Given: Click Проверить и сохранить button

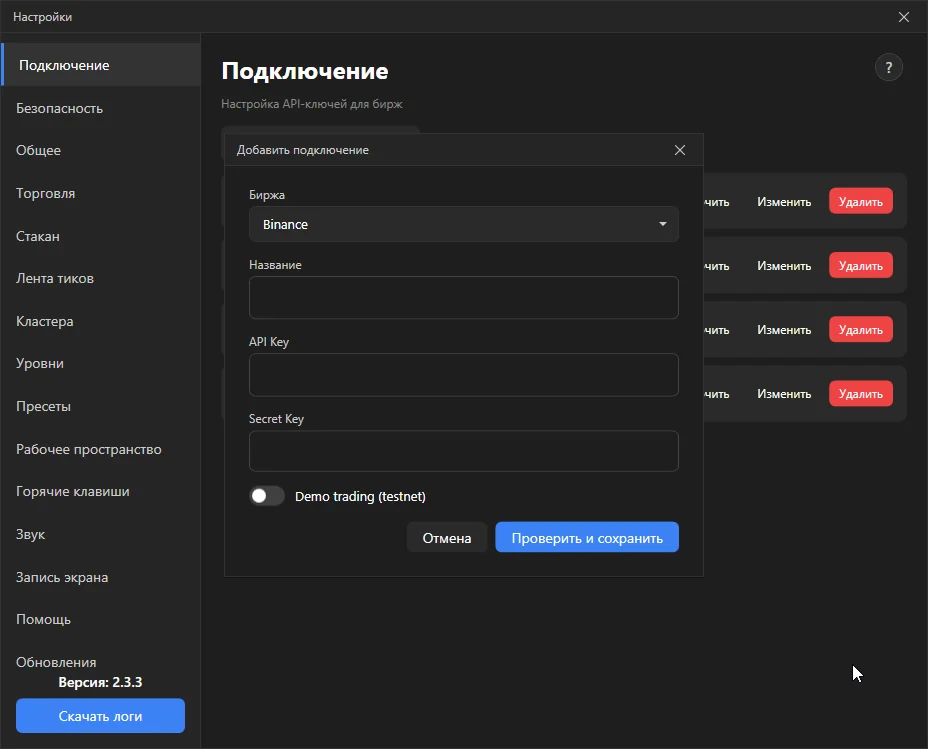Looking at the screenshot, I should pyautogui.click(x=587, y=537).
